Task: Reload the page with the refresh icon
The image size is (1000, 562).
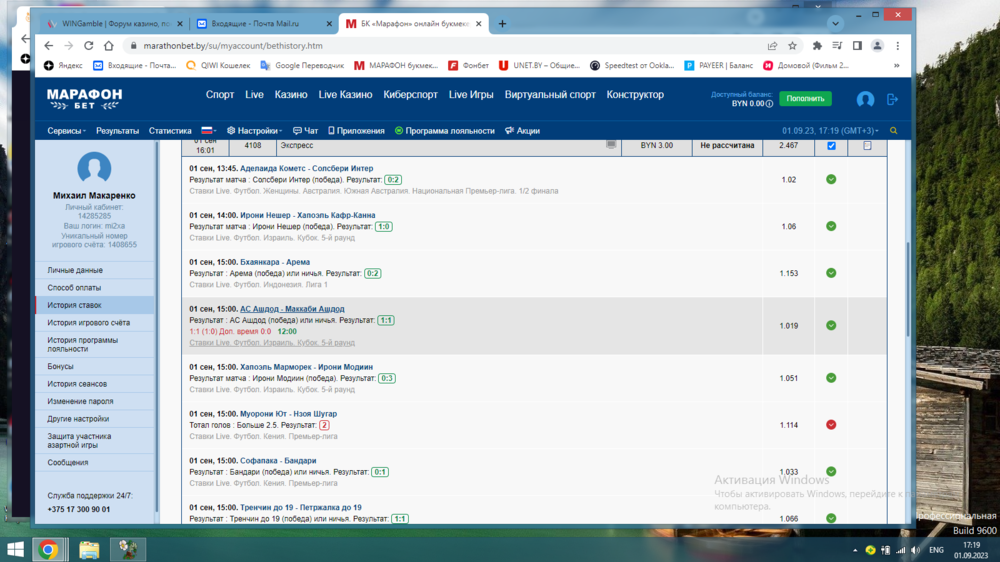Action: coord(89,46)
